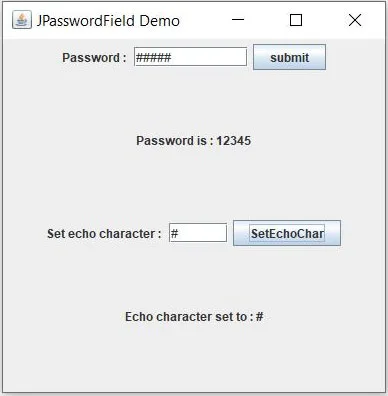Click the "Echo character set to : #" message
Screen dimensions: 388x396
pos(194,317)
